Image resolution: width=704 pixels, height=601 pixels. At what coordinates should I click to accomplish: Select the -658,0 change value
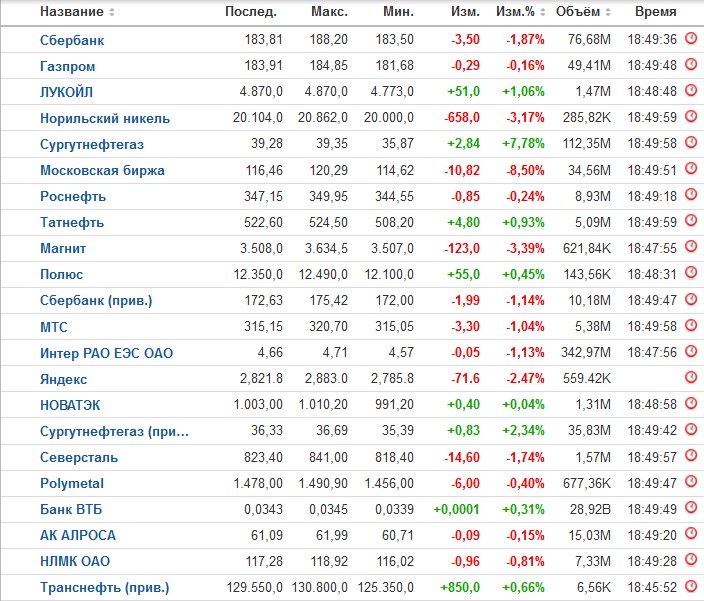click(462, 118)
